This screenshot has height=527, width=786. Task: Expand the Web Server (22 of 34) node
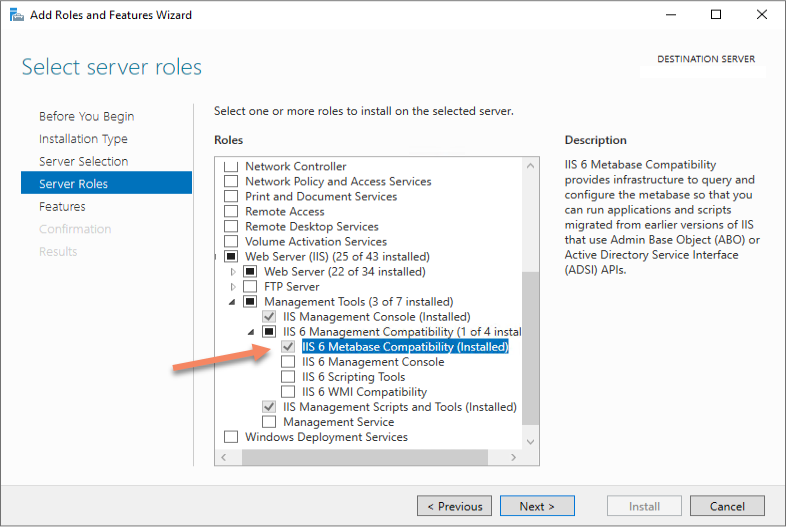tap(233, 272)
